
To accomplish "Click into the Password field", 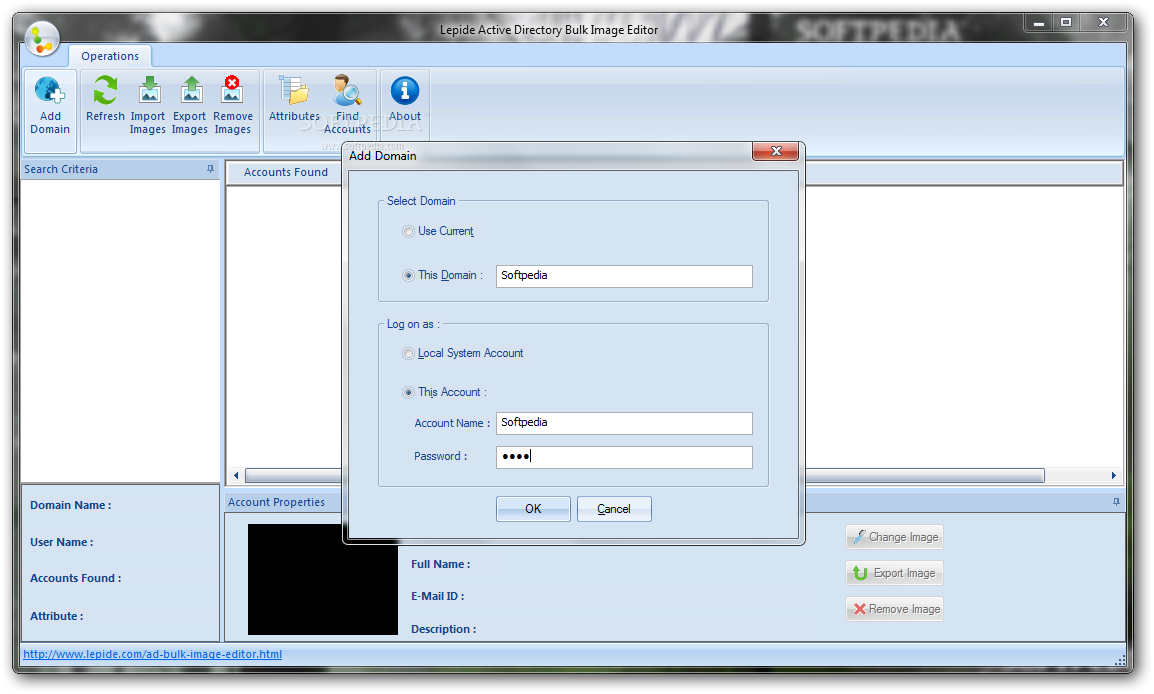I will coord(624,457).
